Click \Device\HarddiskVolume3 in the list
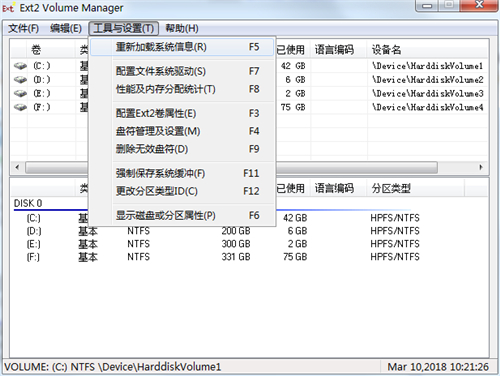 point(427,93)
